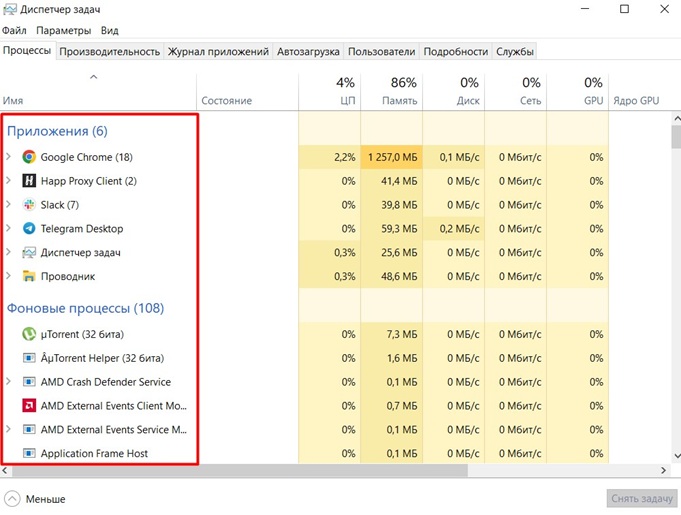
Task: Click the Google Chrome icon in process list
Action: (29, 157)
